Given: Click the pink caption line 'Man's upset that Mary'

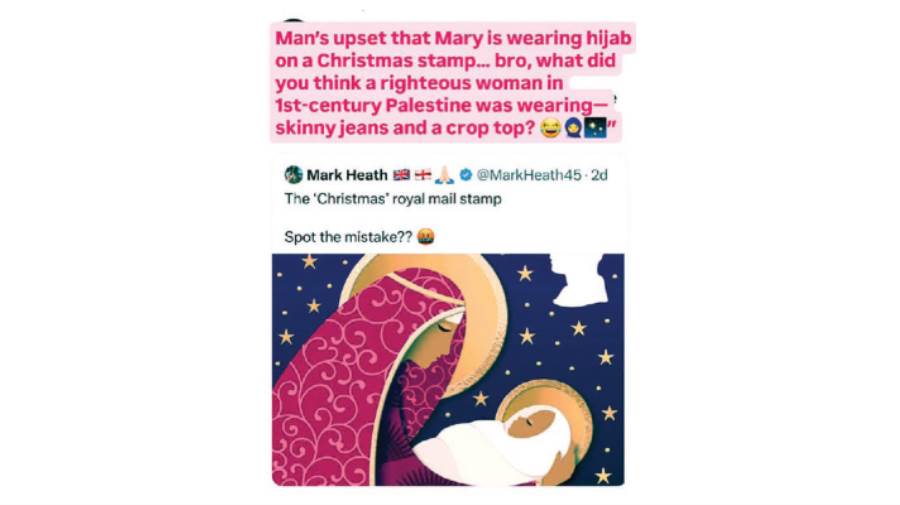Looking at the screenshot, I should point(379,38).
